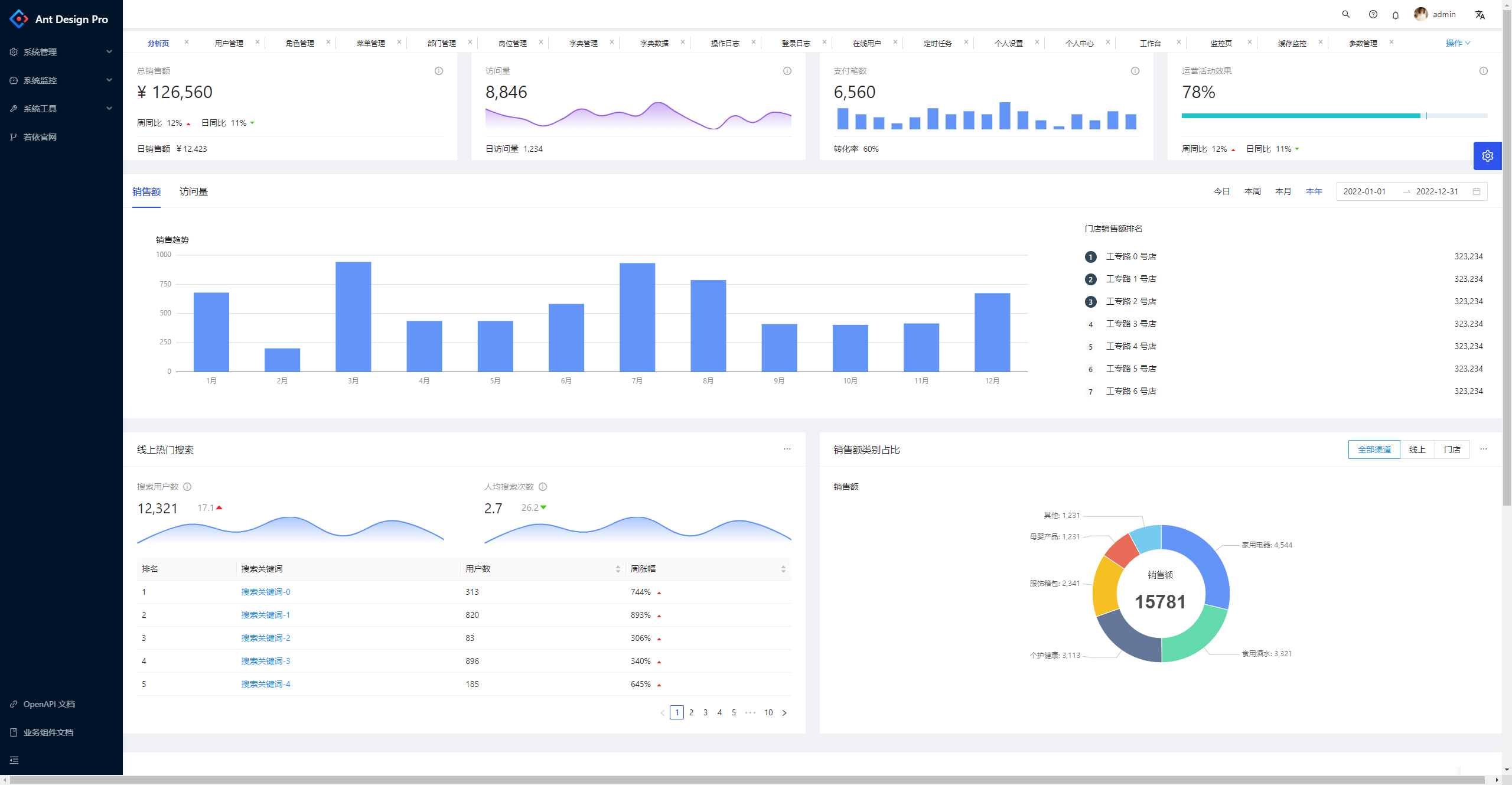Image resolution: width=1512 pixels, height=785 pixels.
Task: Select the 门店 channel filter
Action: click(x=1452, y=449)
